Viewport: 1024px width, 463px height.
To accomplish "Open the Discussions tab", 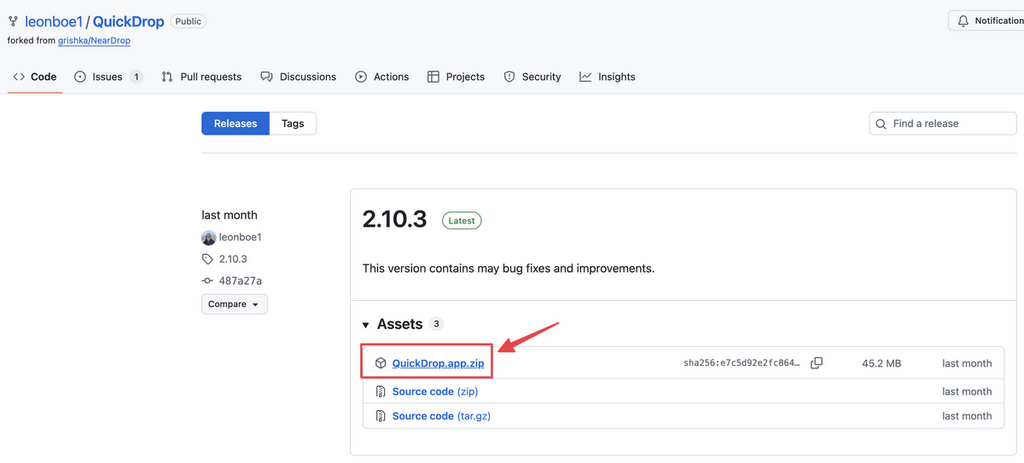I will point(298,77).
